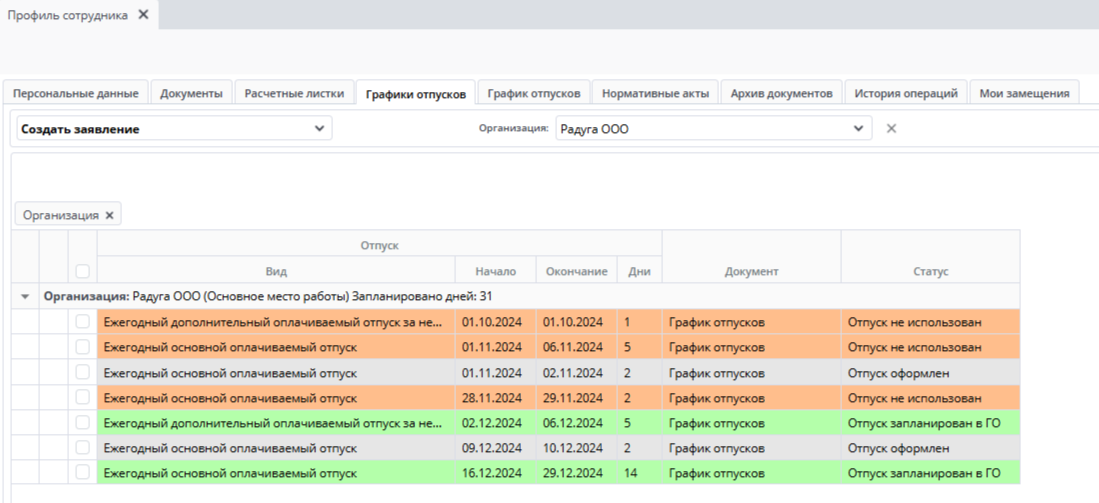
Task: Check the row starting 01.10.2024
Action: (x=83, y=322)
